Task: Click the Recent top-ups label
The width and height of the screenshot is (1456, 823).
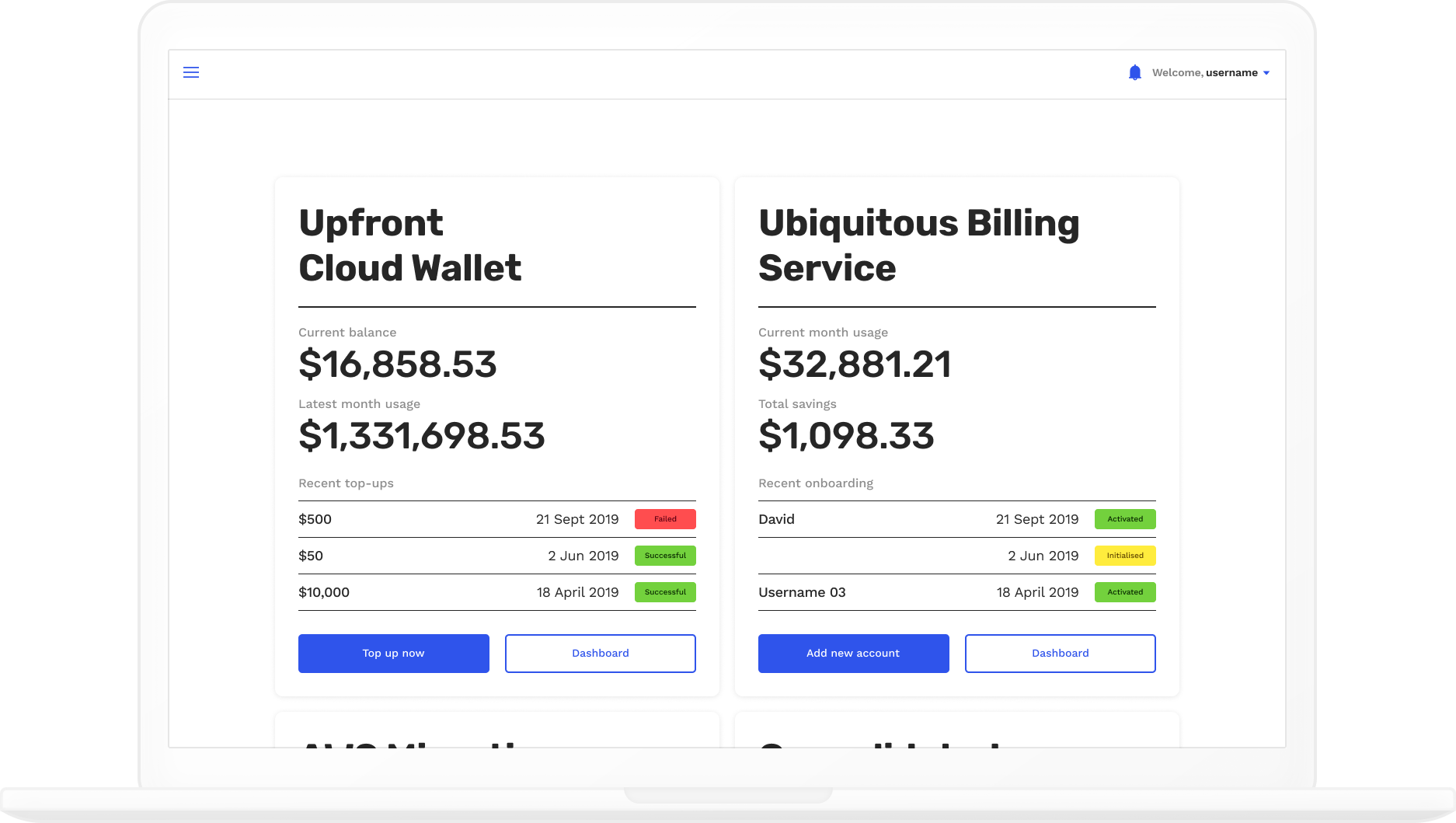Action: [x=346, y=483]
